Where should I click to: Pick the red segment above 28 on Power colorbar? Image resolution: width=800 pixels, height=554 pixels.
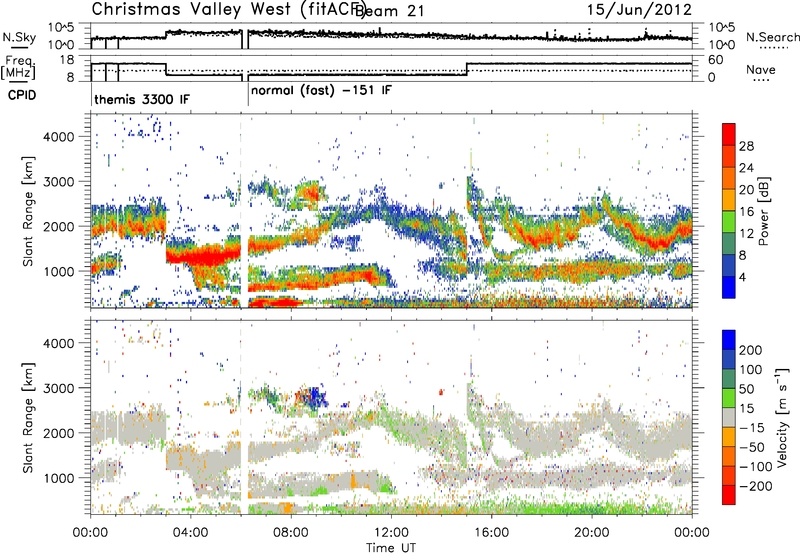729,134
